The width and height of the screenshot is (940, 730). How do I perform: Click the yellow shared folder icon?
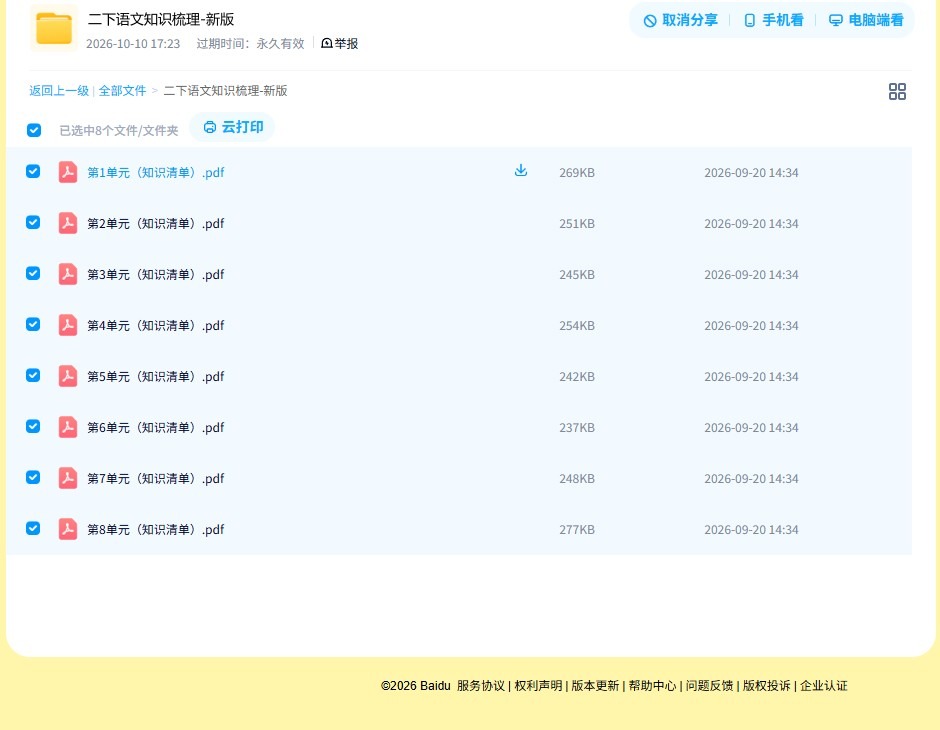(54, 28)
